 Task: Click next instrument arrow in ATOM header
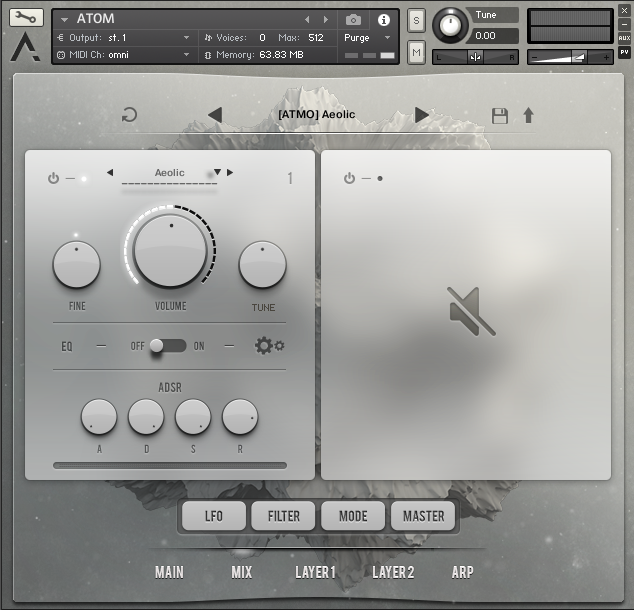point(325,19)
